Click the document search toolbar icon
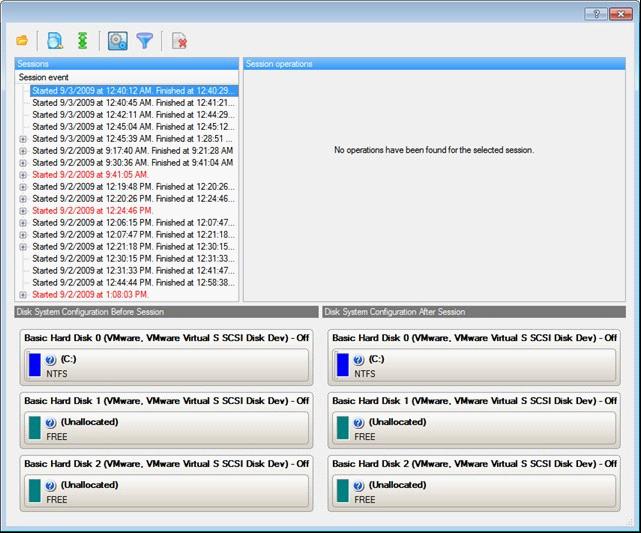Viewport: 641px width, 533px height. coord(54,41)
